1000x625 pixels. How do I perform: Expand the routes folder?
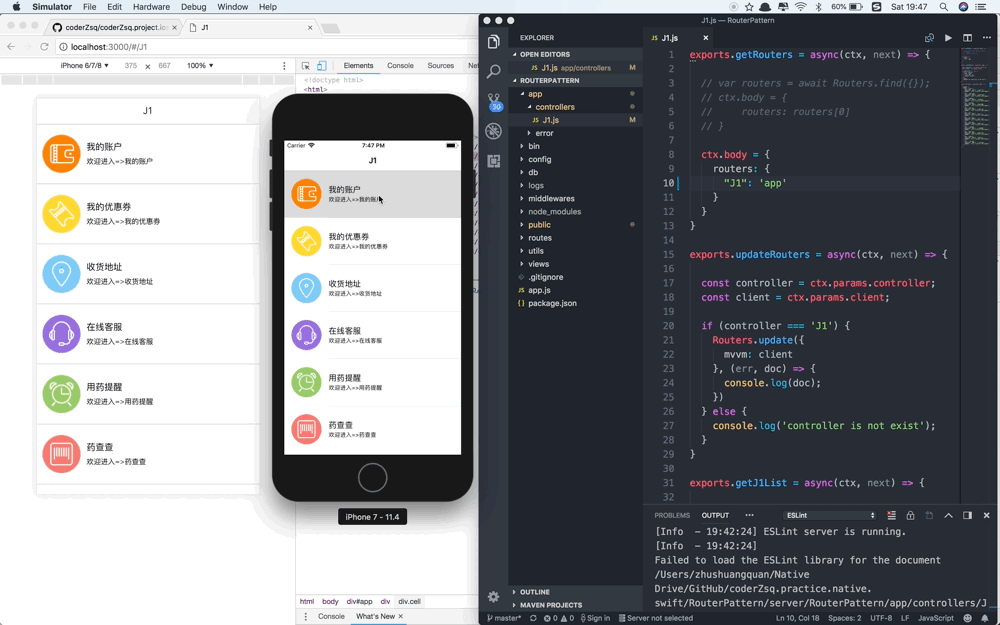point(576,238)
